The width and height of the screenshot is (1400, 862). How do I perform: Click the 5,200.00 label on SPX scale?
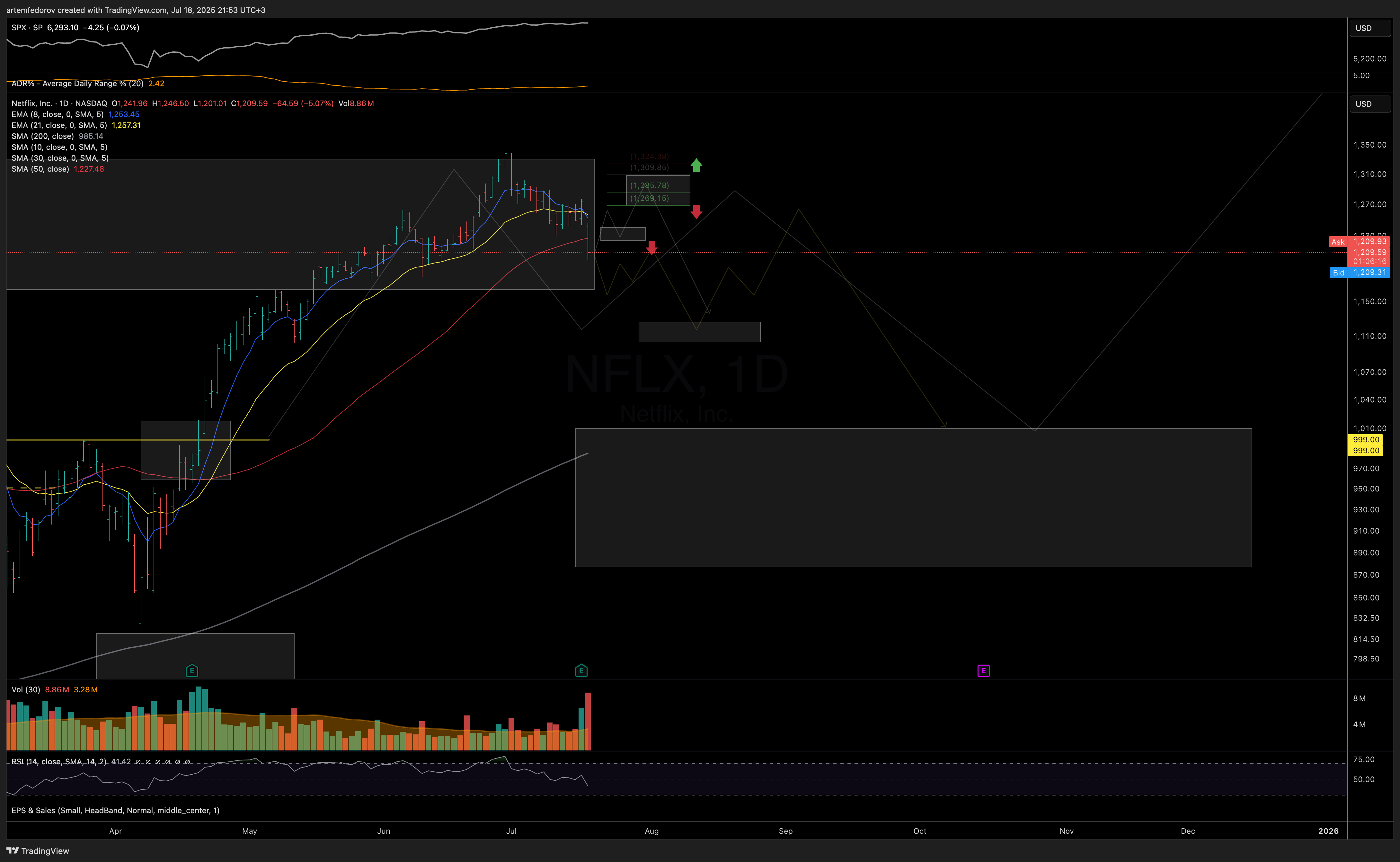1370,59
